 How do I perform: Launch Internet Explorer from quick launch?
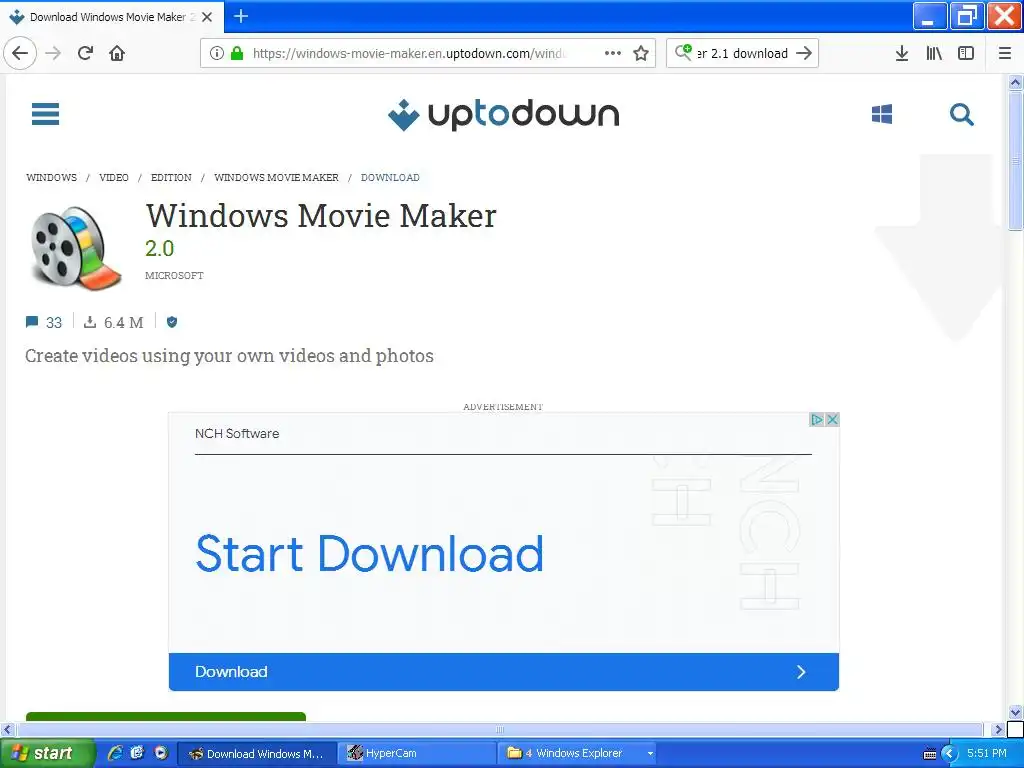115,753
